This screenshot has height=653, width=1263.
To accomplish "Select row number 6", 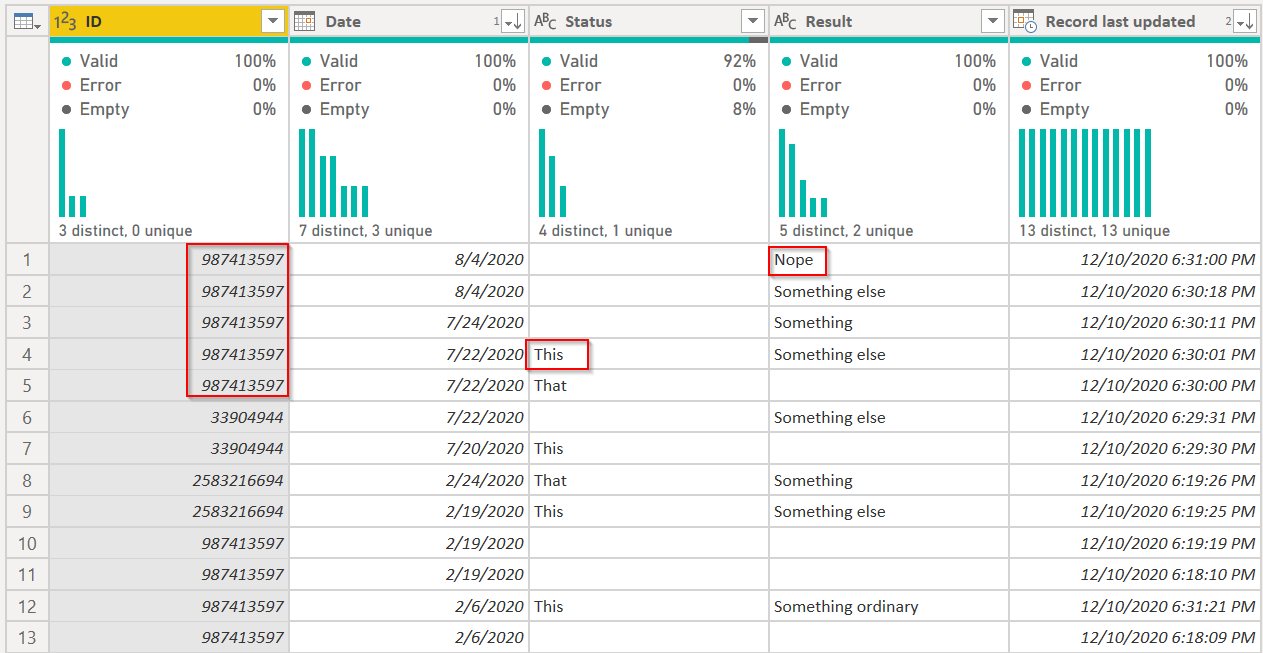I will [x=27, y=418].
